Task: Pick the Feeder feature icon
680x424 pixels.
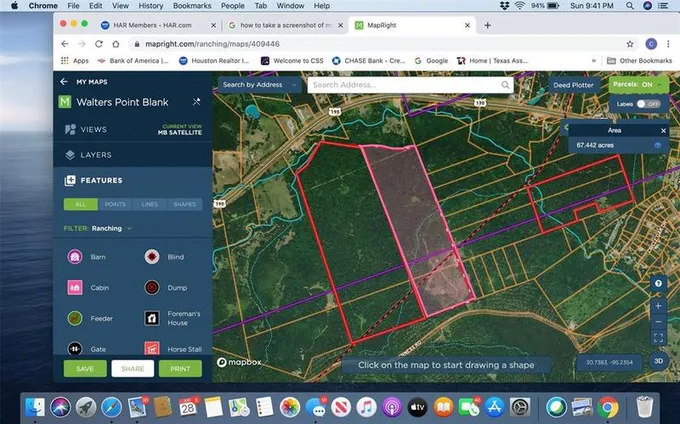Action: pos(75,318)
